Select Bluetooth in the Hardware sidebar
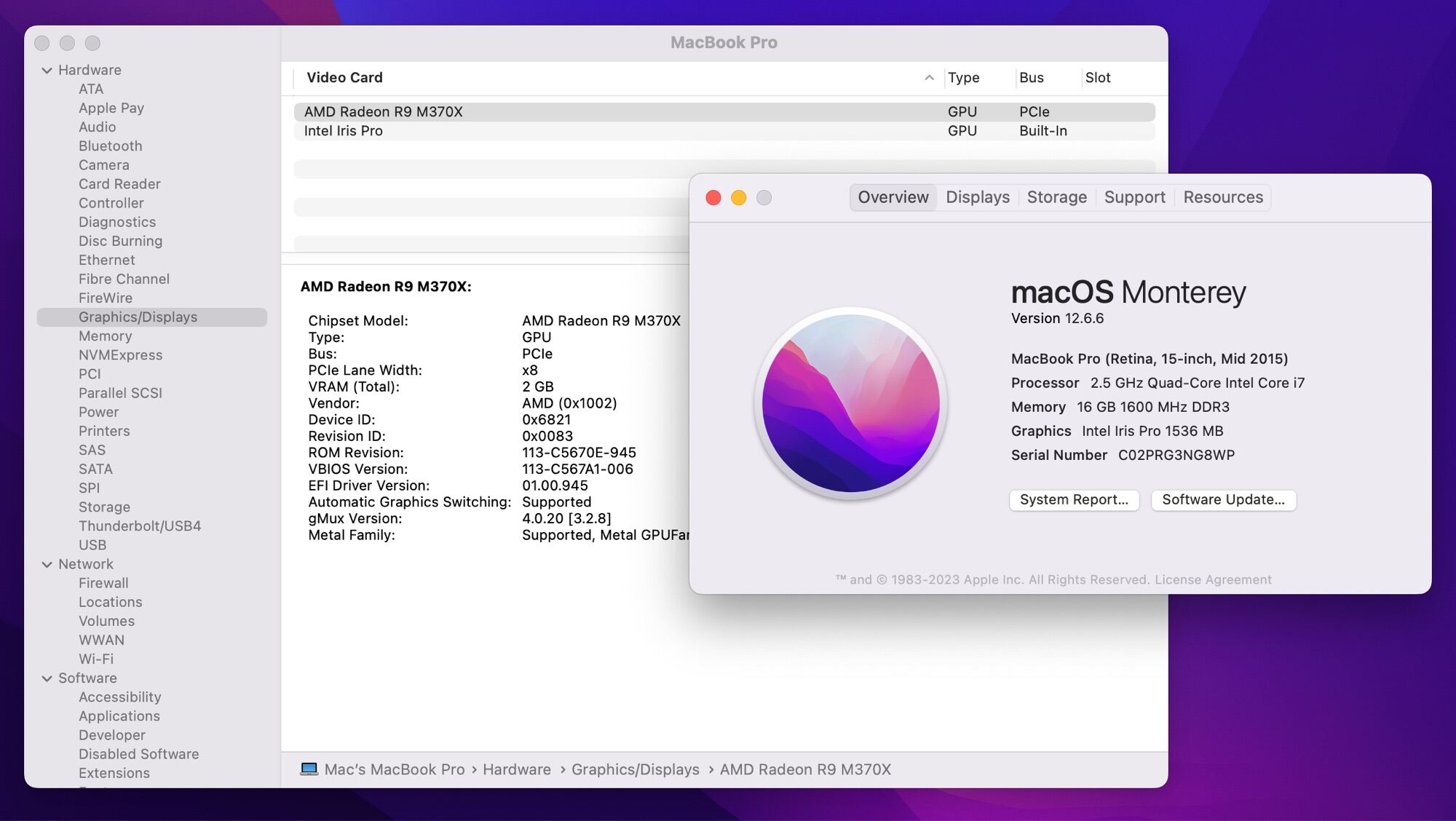Image resolution: width=1456 pixels, height=821 pixels. tap(110, 146)
